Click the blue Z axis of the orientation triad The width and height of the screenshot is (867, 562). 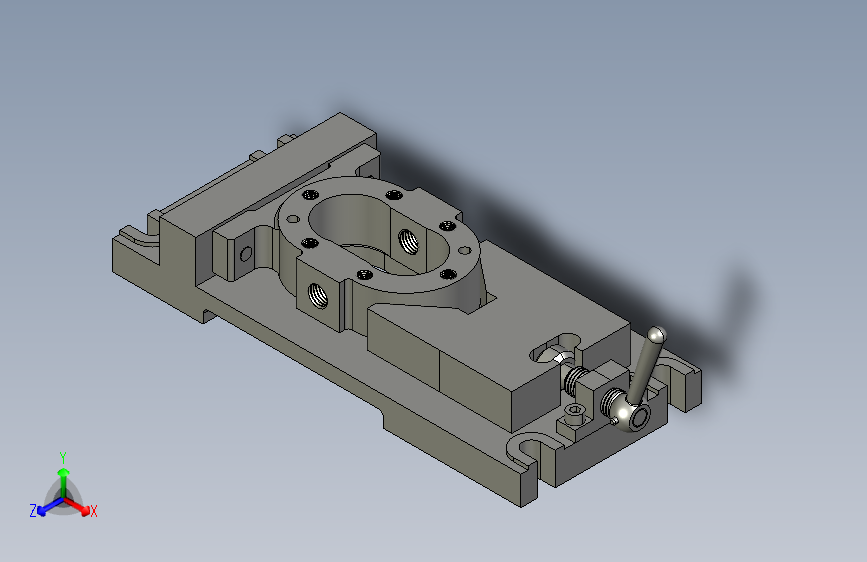pyautogui.click(x=49, y=507)
